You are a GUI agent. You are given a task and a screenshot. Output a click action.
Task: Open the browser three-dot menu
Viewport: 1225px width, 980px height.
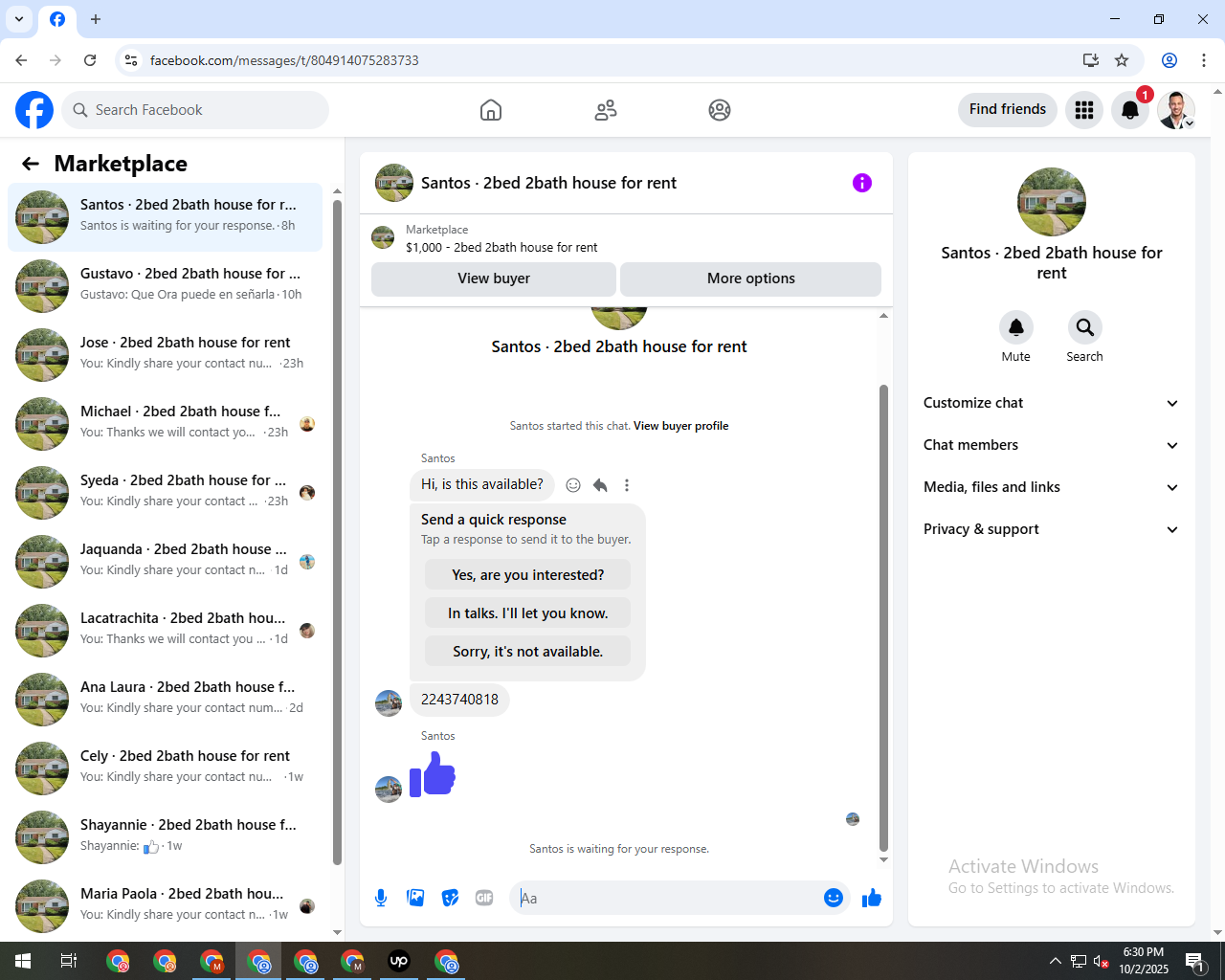click(1204, 60)
